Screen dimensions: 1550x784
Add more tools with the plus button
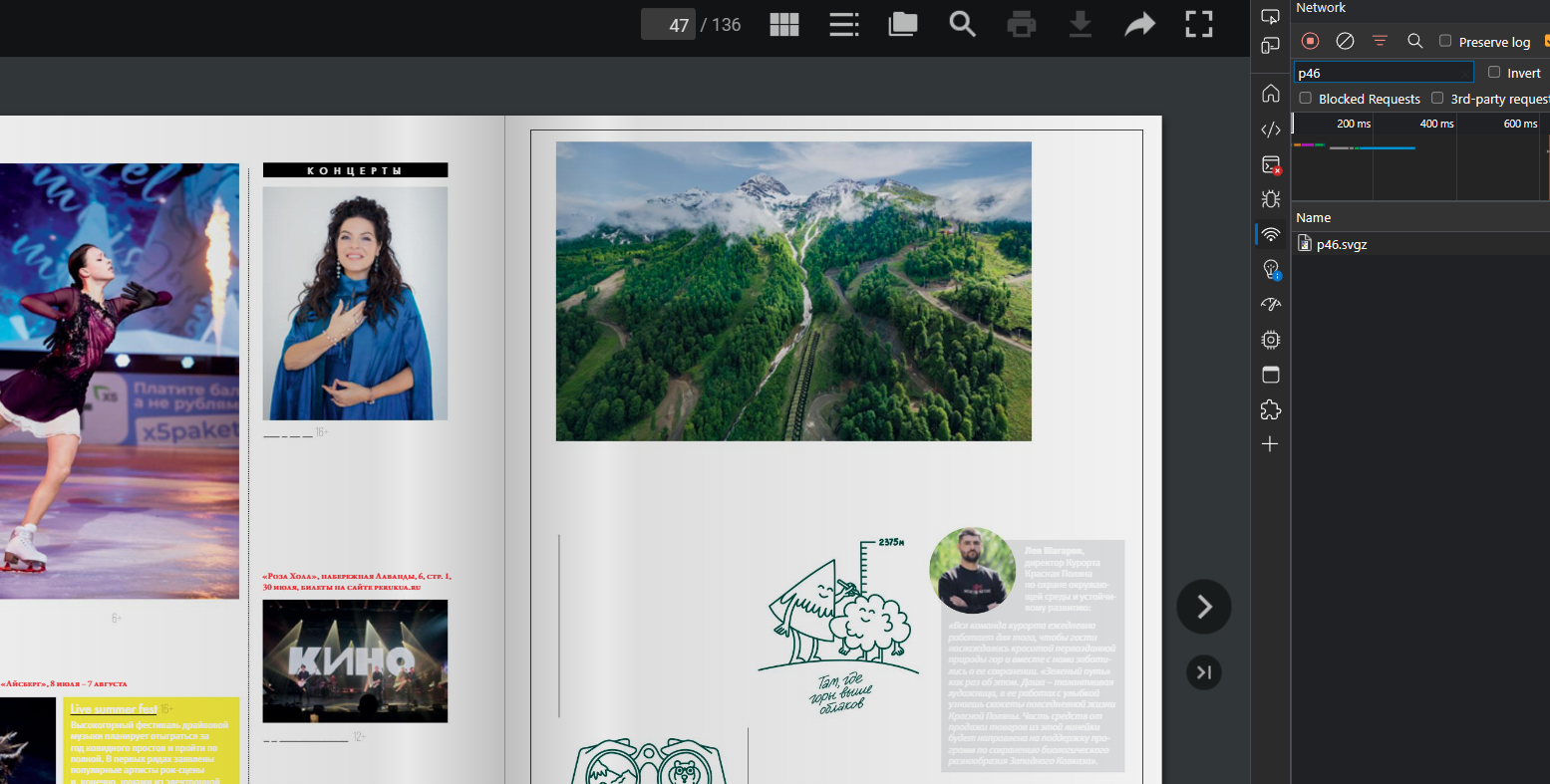[x=1270, y=444]
